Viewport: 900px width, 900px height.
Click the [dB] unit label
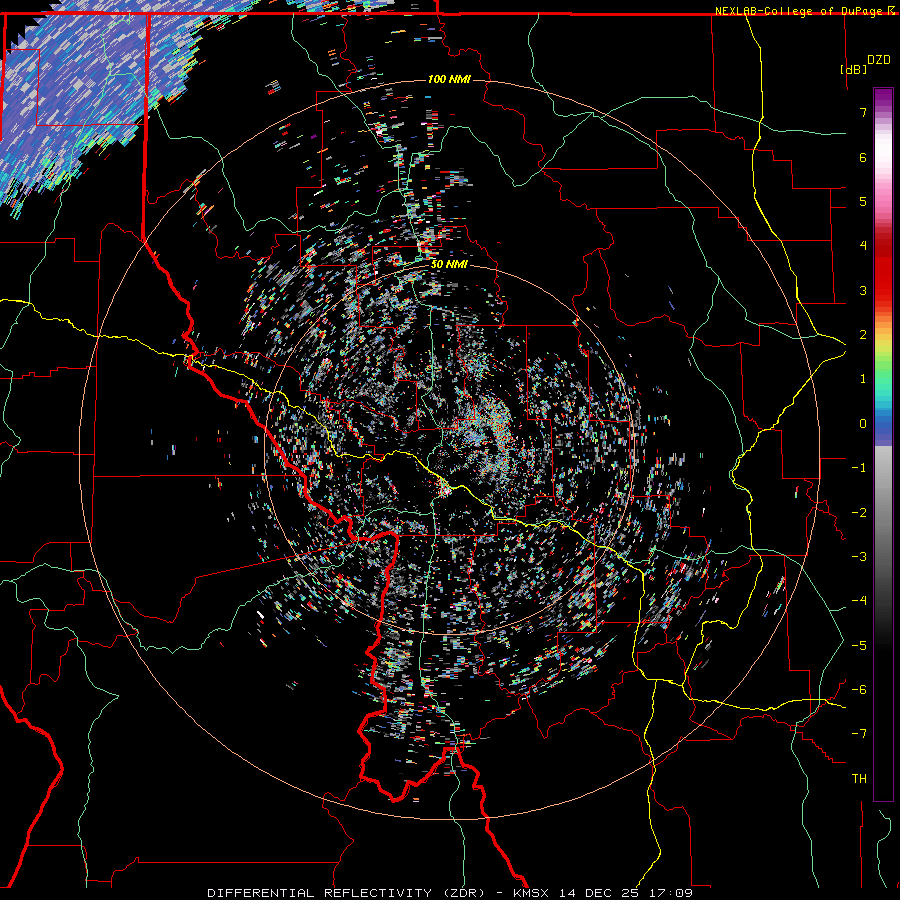(853, 69)
